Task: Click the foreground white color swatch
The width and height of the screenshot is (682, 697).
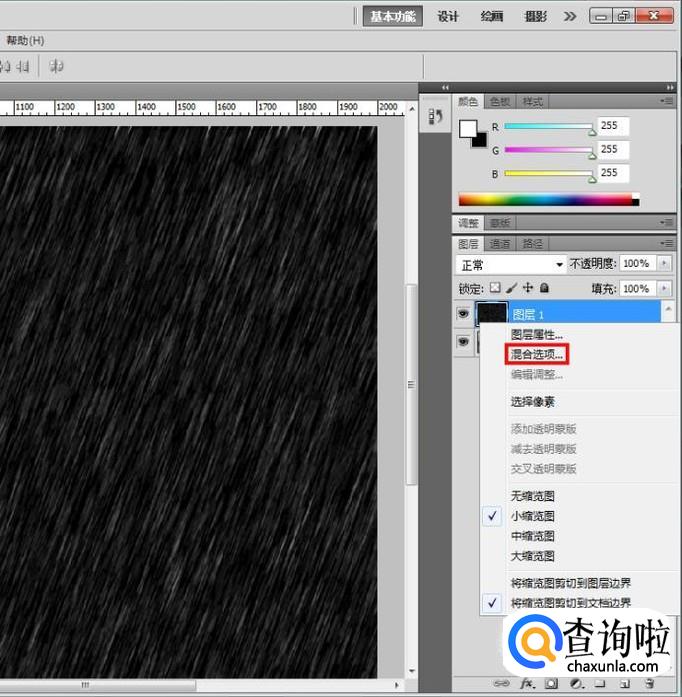Action: (x=467, y=129)
